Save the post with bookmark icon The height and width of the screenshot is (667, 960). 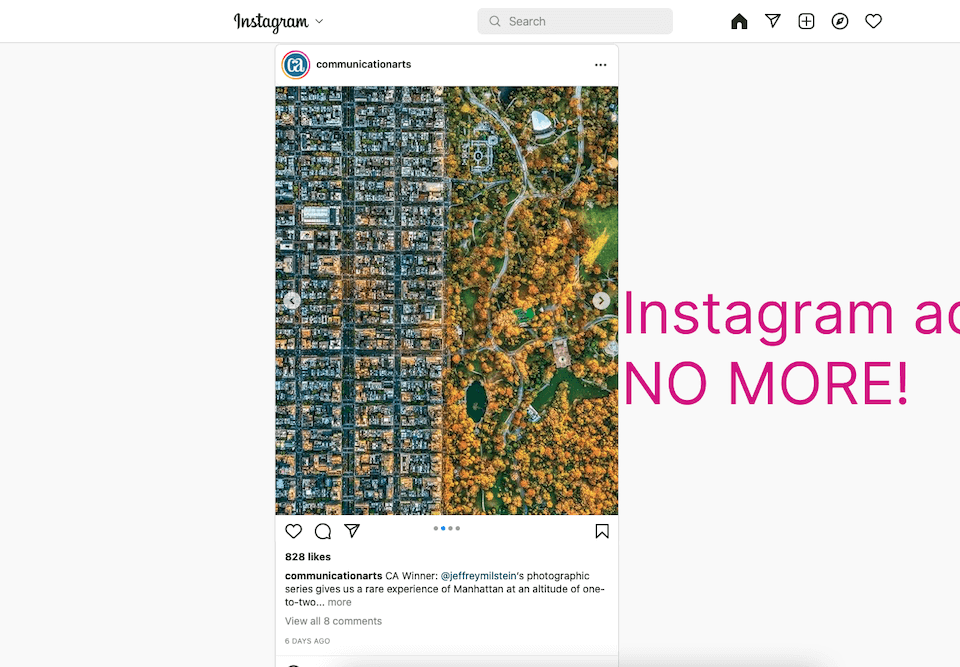(x=602, y=531)
